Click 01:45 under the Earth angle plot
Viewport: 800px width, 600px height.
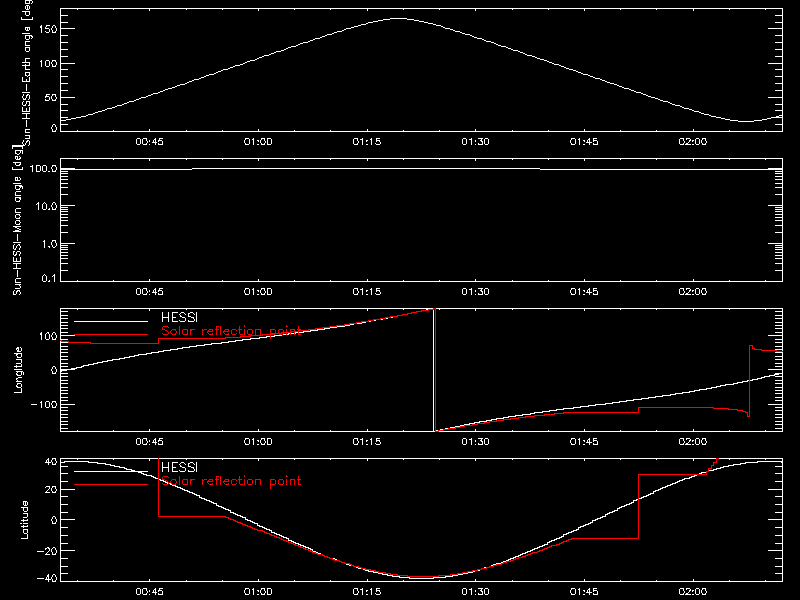click(584, 141)
